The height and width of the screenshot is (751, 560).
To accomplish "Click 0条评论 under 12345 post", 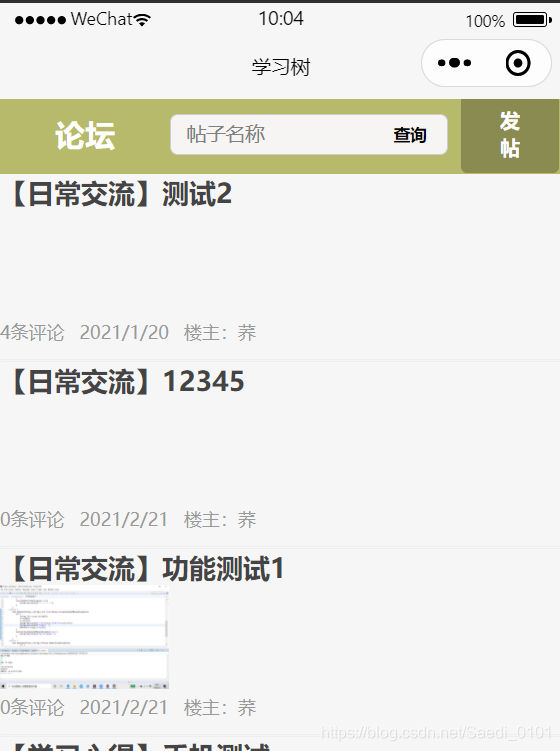I will (32, 520).
